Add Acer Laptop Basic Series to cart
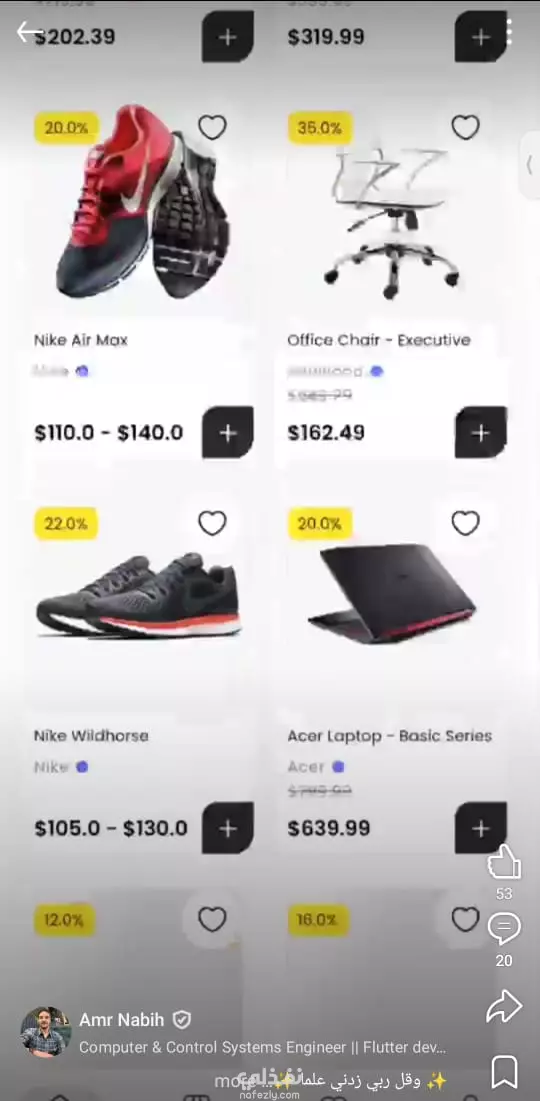The height and width of the screenshot is (1101, 540). tap(480, 829)
